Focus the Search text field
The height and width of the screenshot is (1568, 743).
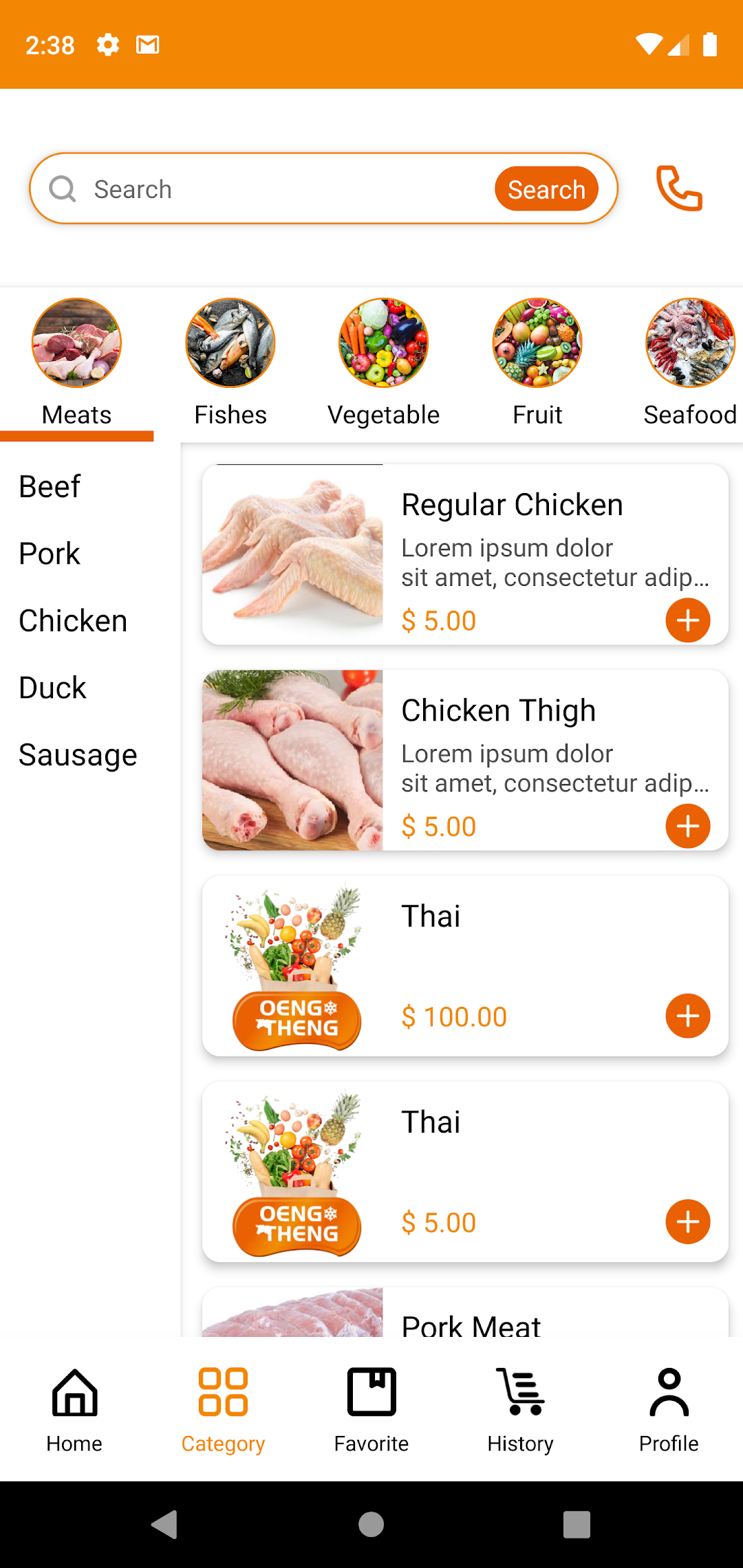tap(289, 189)
